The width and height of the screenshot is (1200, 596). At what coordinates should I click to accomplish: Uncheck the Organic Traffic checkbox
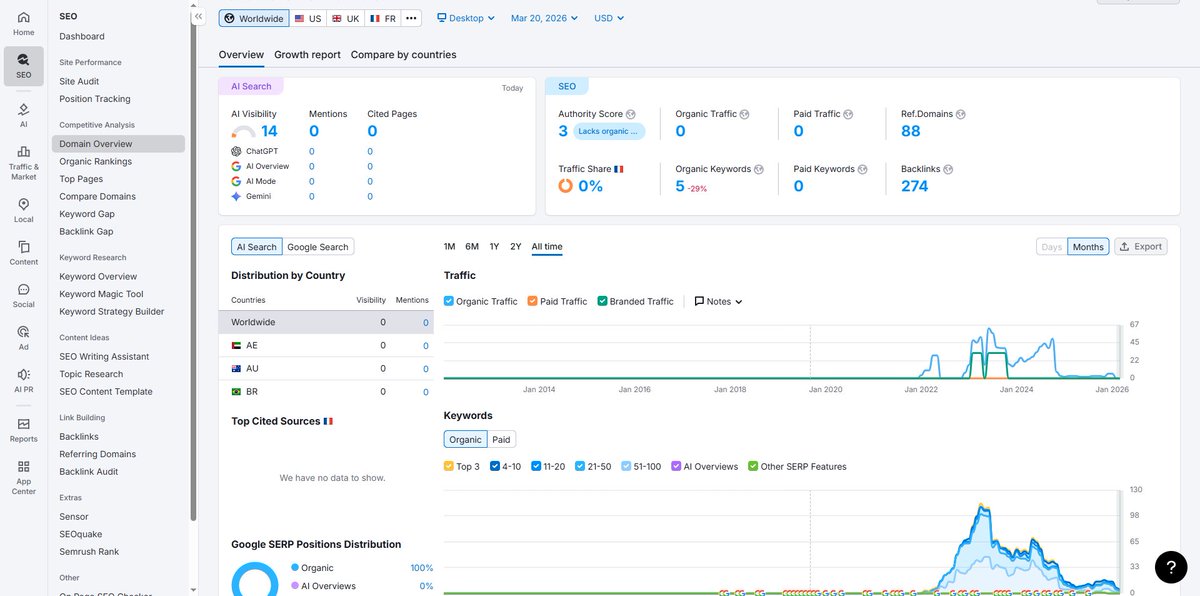(x=449, y=301)
